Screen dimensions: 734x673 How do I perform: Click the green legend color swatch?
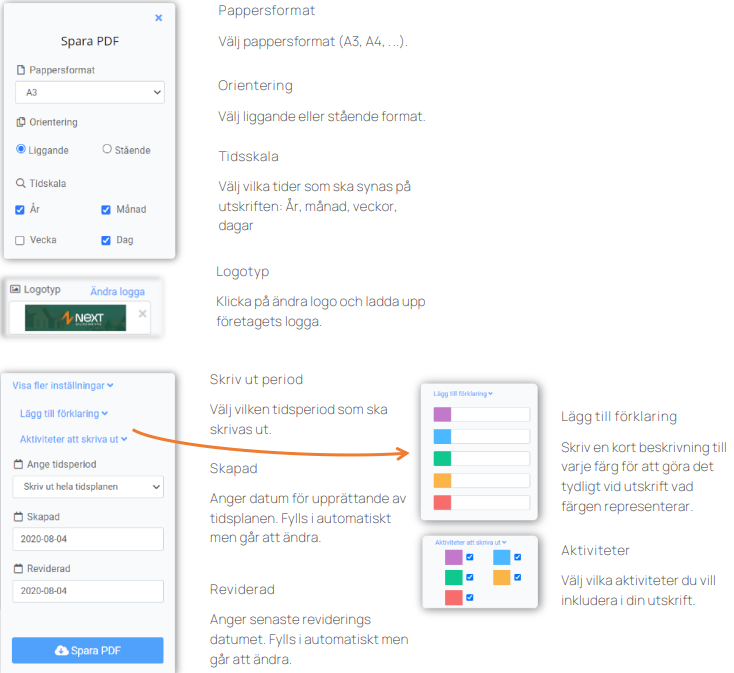442,459
